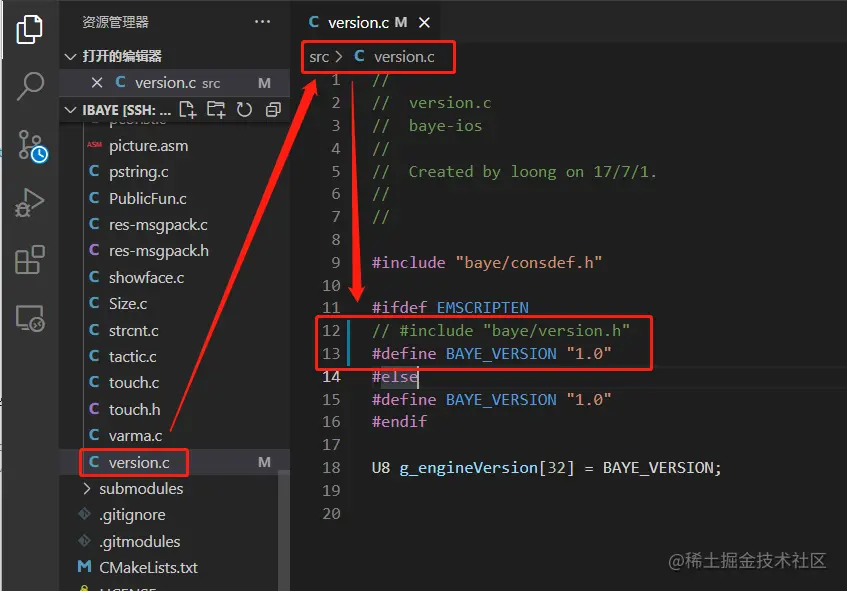Open Size.c from file tree
Image resolution: width=847 pixels, height=591 pixels.
[x=128, y=304]
